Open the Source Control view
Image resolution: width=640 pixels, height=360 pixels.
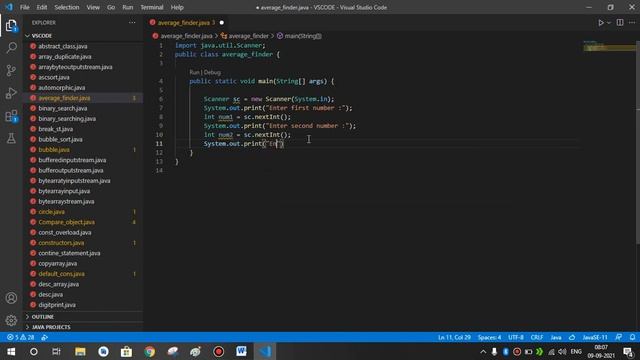[11, 70]
